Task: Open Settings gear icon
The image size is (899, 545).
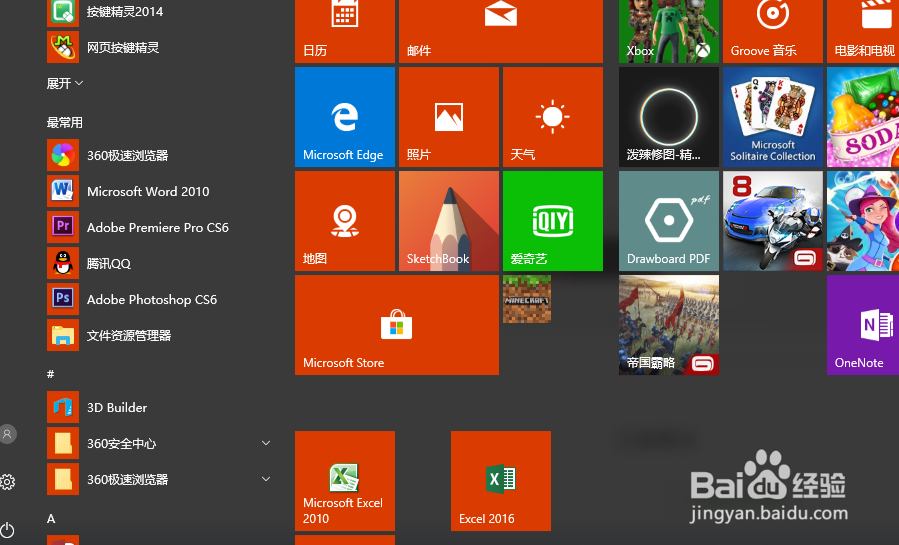Action: tap(7, 482)
